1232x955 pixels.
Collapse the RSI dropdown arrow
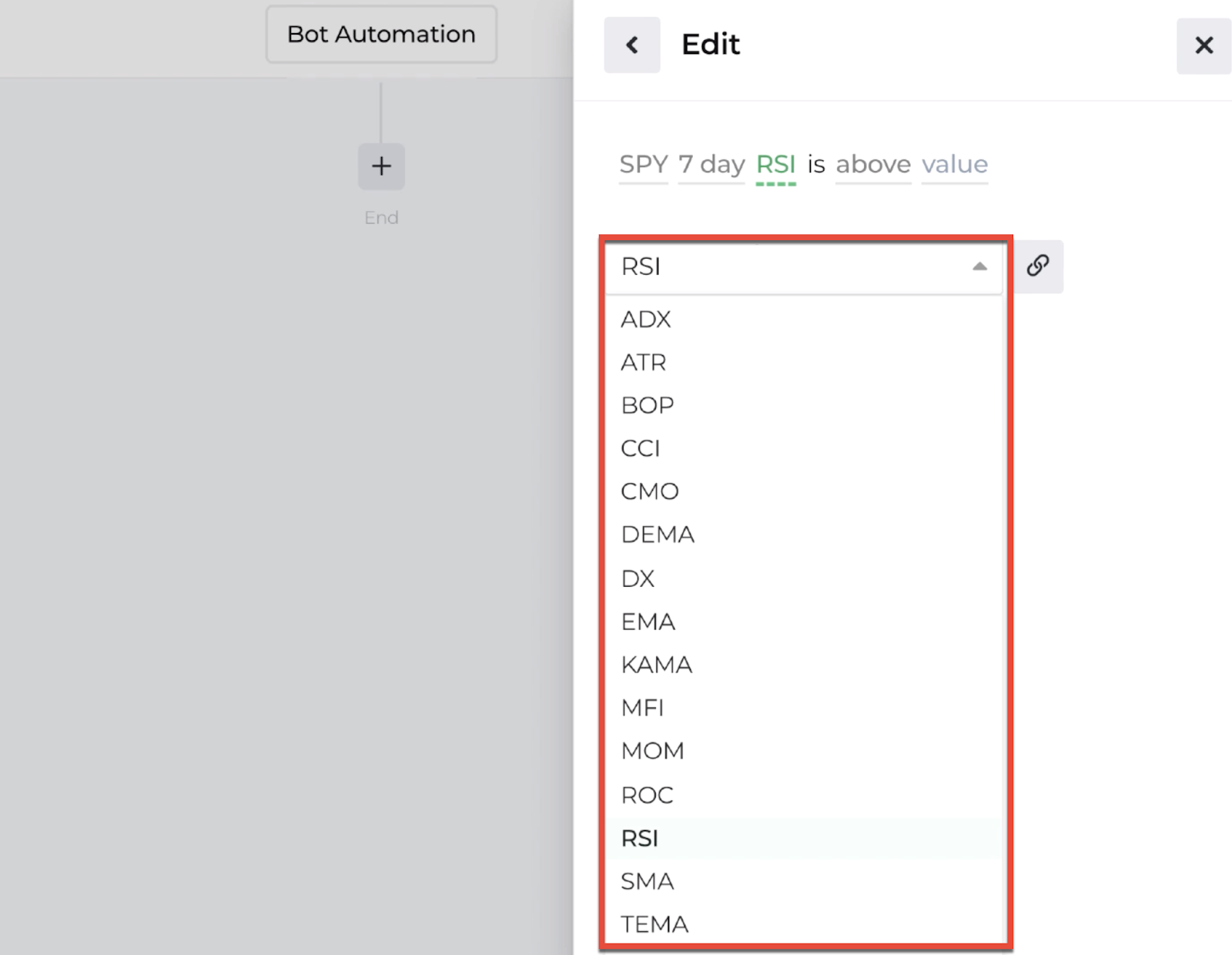(979, 266)
